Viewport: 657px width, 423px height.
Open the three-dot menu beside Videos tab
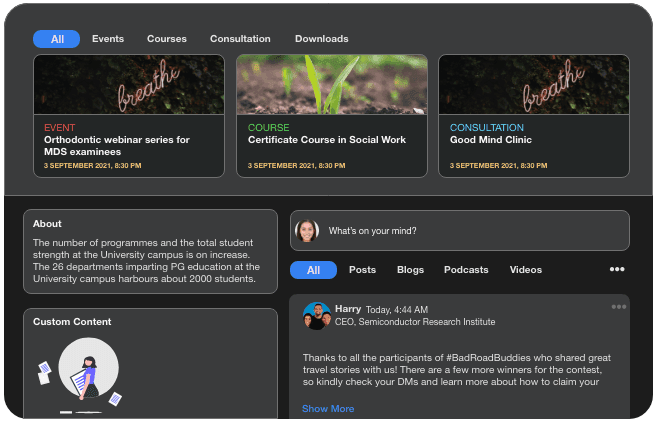click(617, 270)
